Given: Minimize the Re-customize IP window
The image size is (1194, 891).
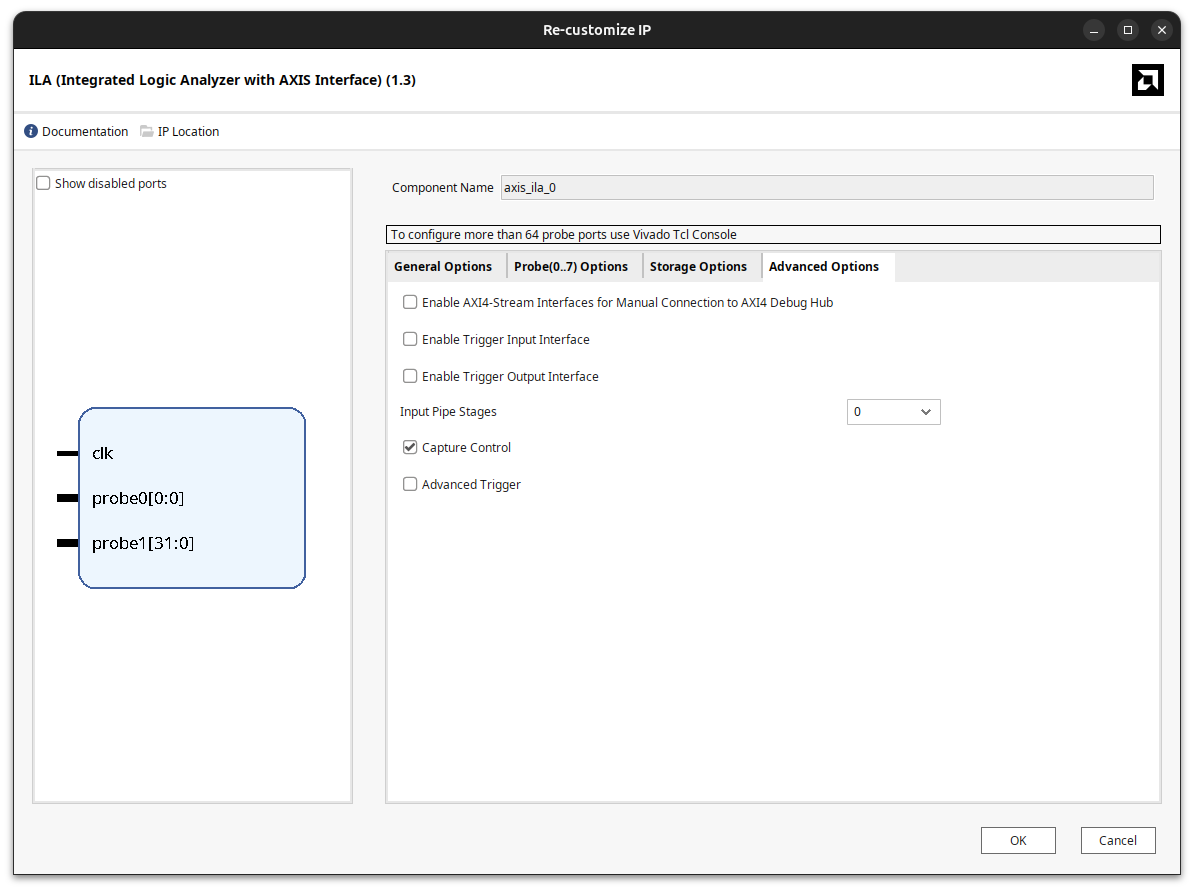Looking at the screenshot, I should tap(1093, 30).
